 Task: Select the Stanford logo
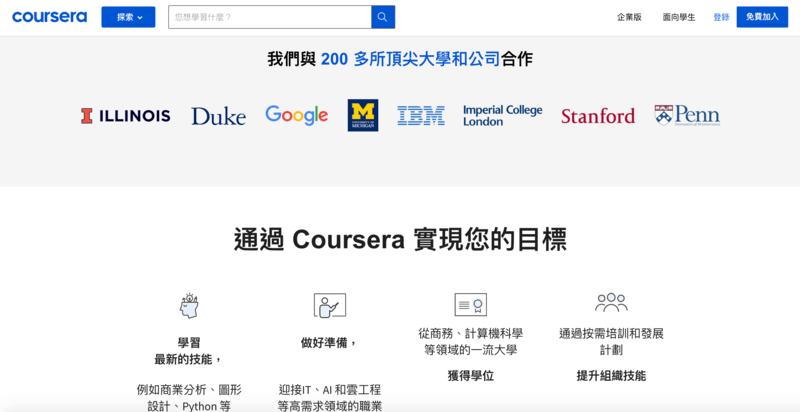[598, 116]
